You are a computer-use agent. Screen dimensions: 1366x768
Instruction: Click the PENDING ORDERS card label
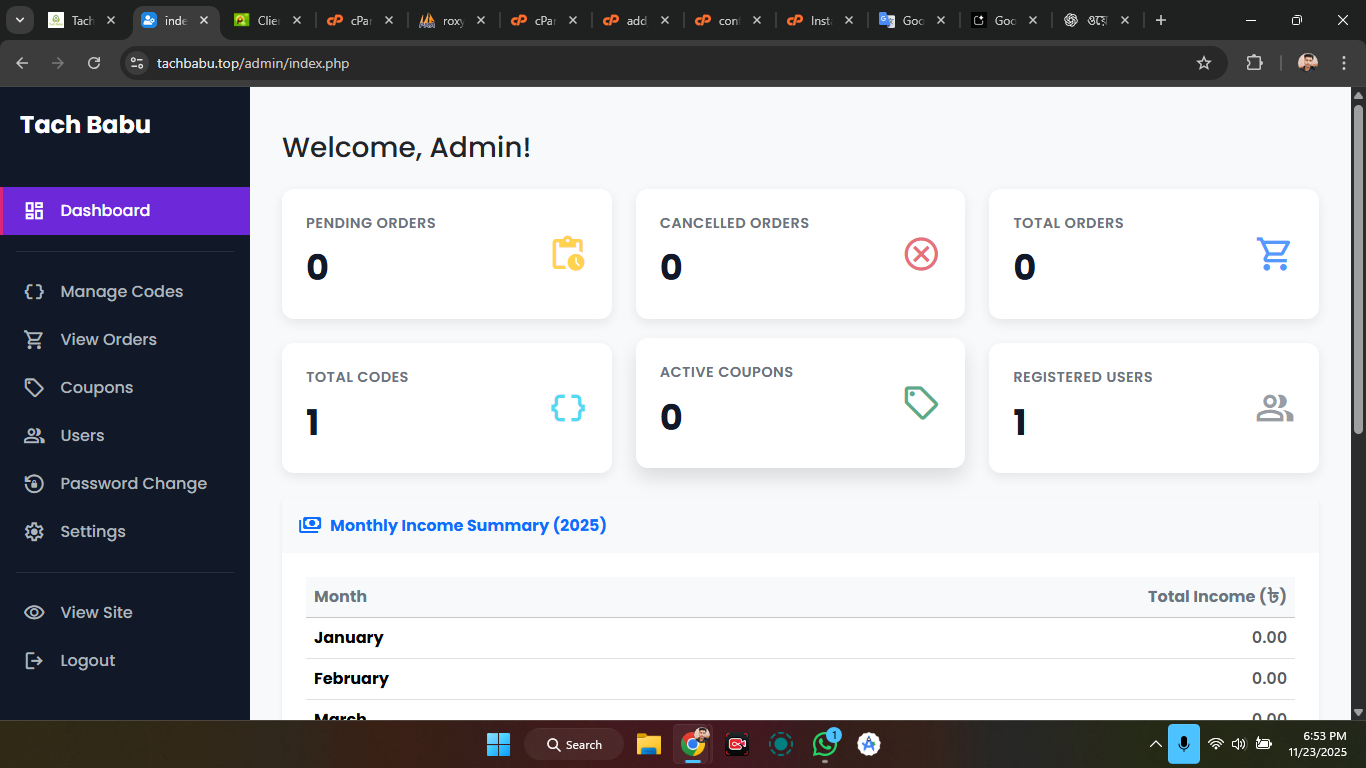coord(371,224)
